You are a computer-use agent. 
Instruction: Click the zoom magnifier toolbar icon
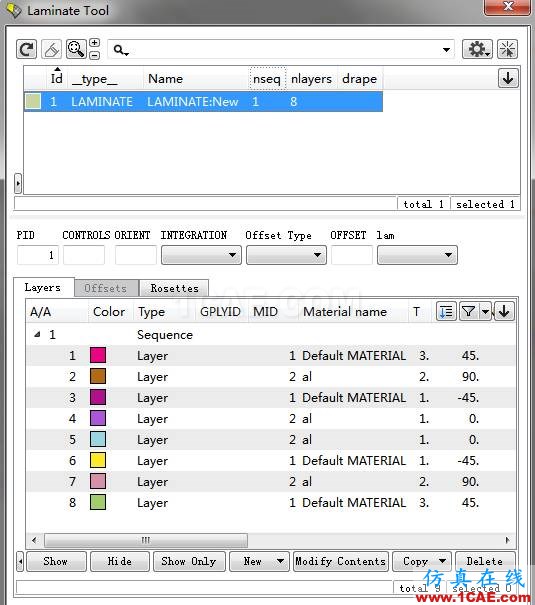(76, 49)
